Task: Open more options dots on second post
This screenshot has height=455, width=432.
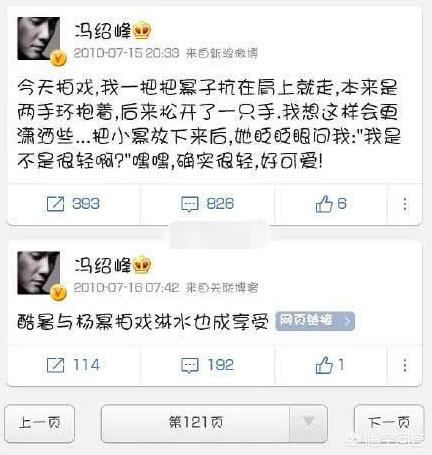Action: point(405,365)
